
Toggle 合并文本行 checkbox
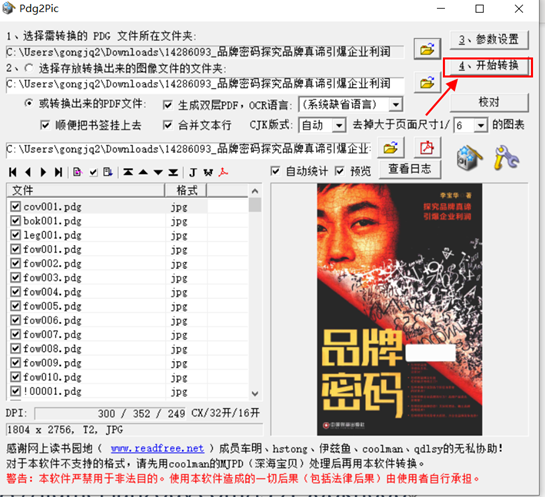click(168, 125)
